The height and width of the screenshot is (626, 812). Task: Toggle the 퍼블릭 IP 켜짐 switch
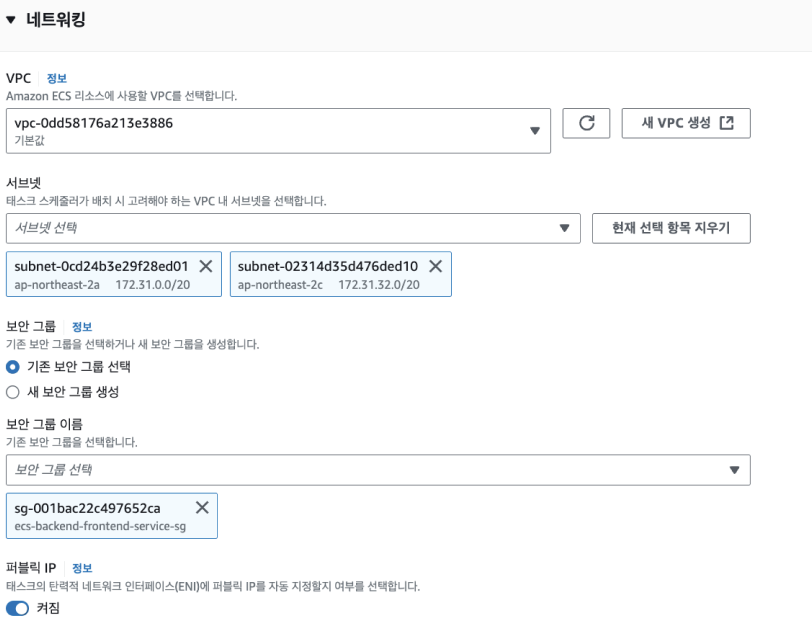coord(18,608)
